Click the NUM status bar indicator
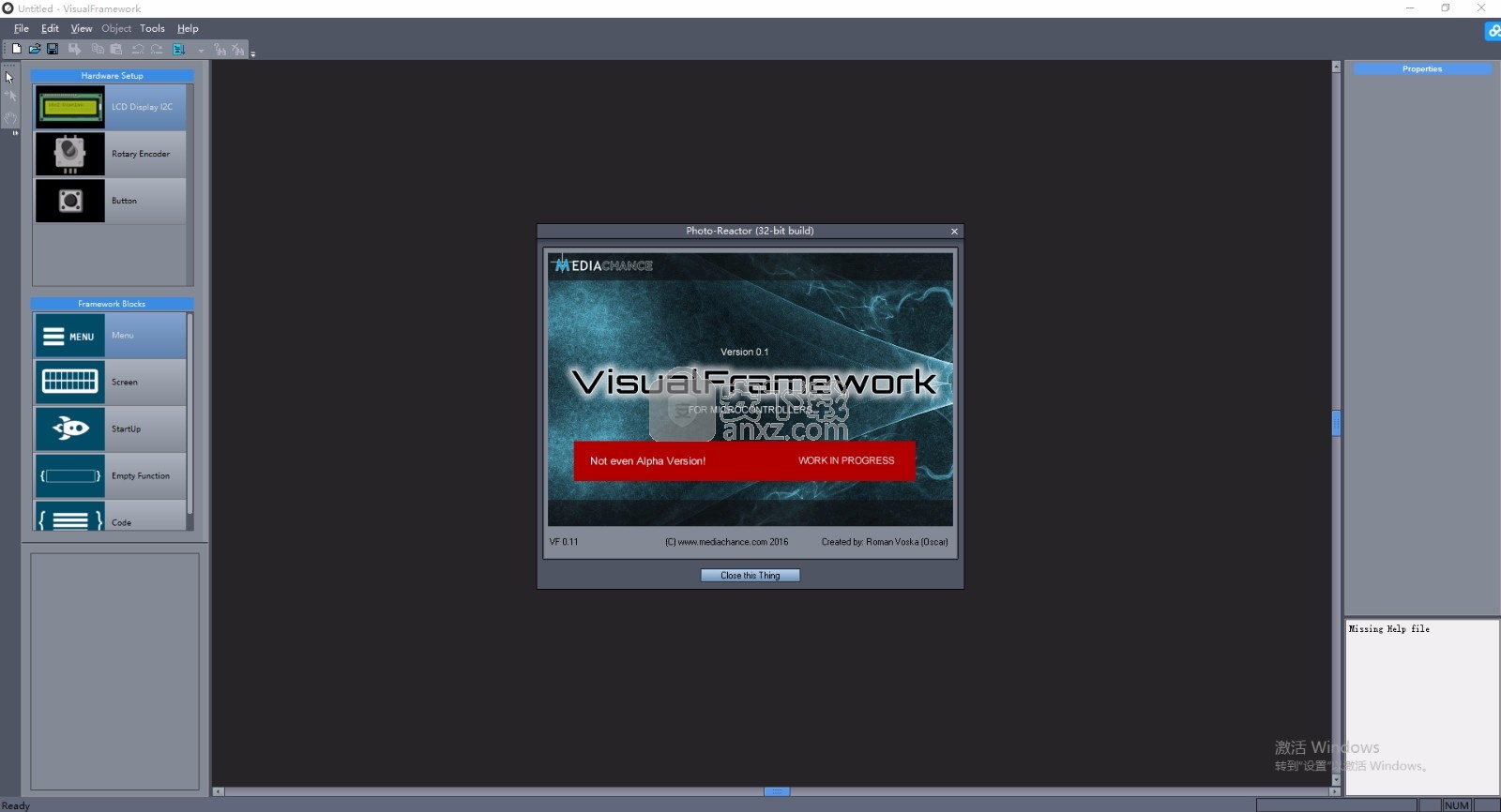 click(1457, 805)
